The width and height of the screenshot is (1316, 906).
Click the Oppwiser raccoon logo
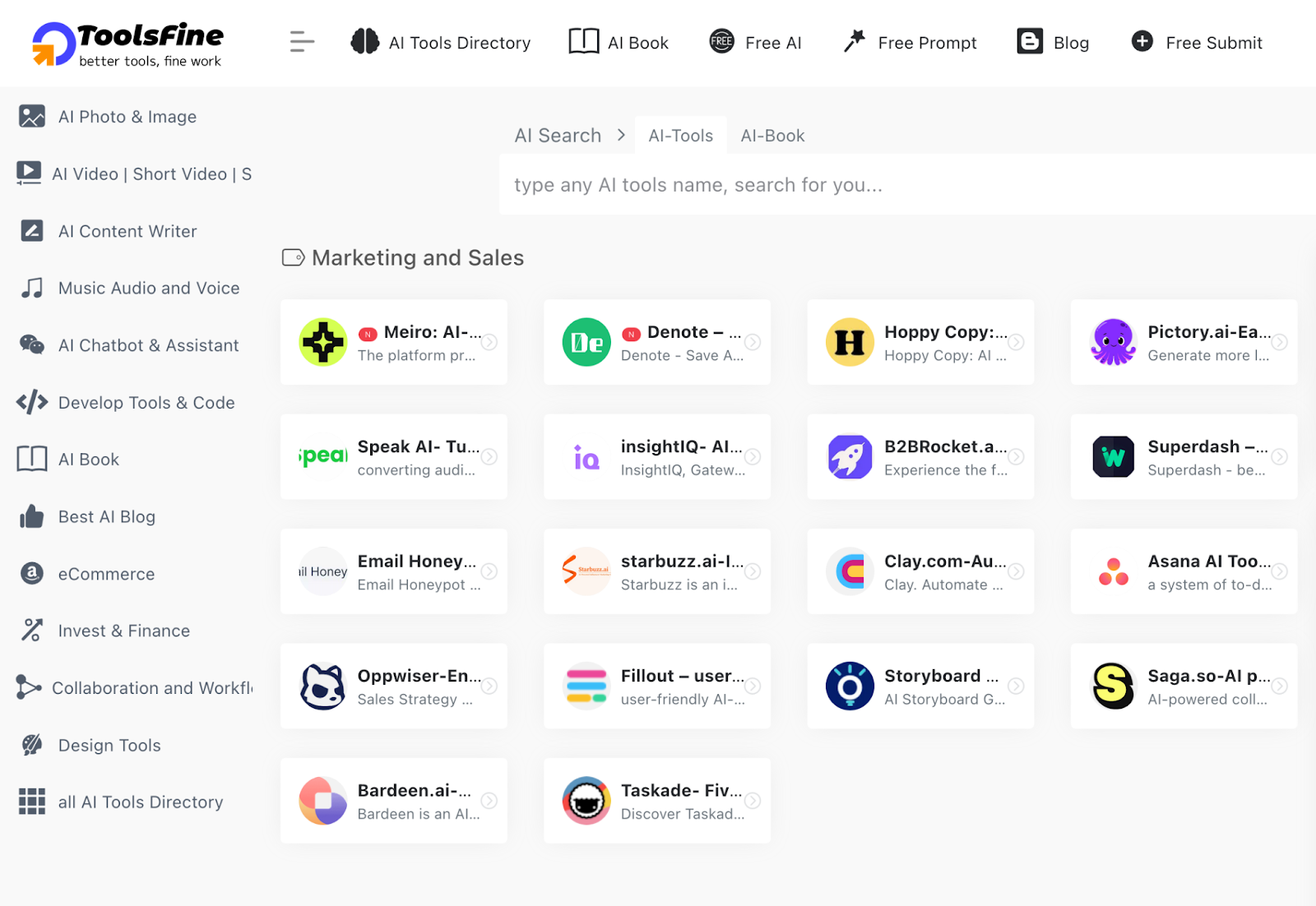(323, 686)
